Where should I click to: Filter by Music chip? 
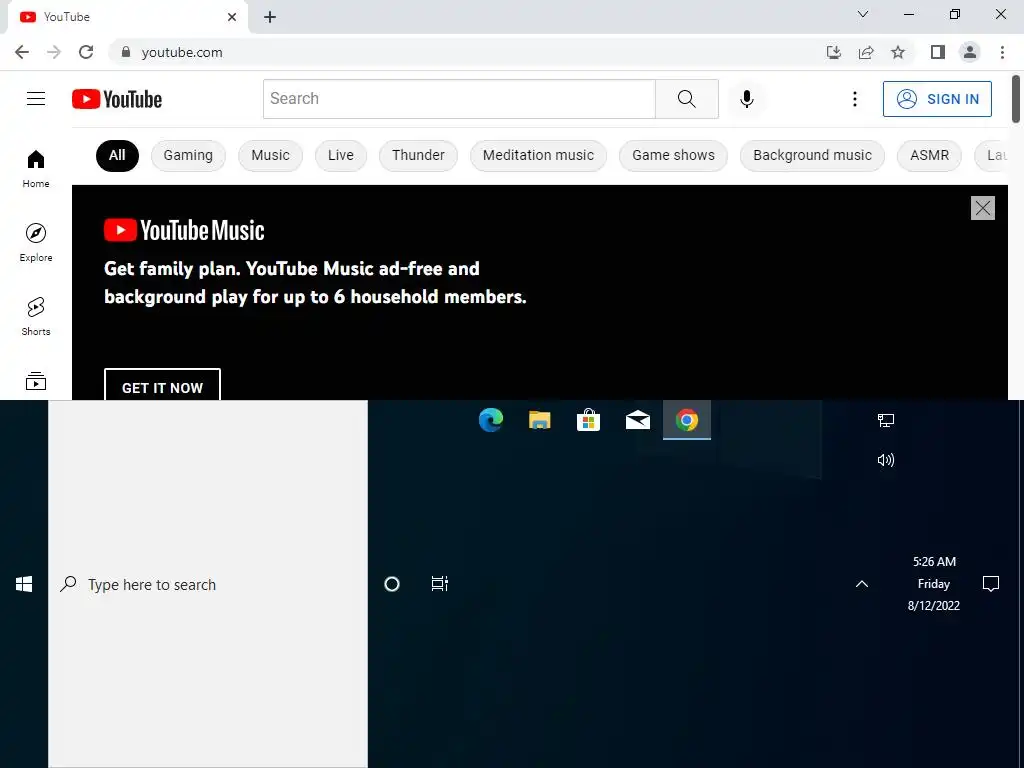pyautogui.click(x=270, y=155)
